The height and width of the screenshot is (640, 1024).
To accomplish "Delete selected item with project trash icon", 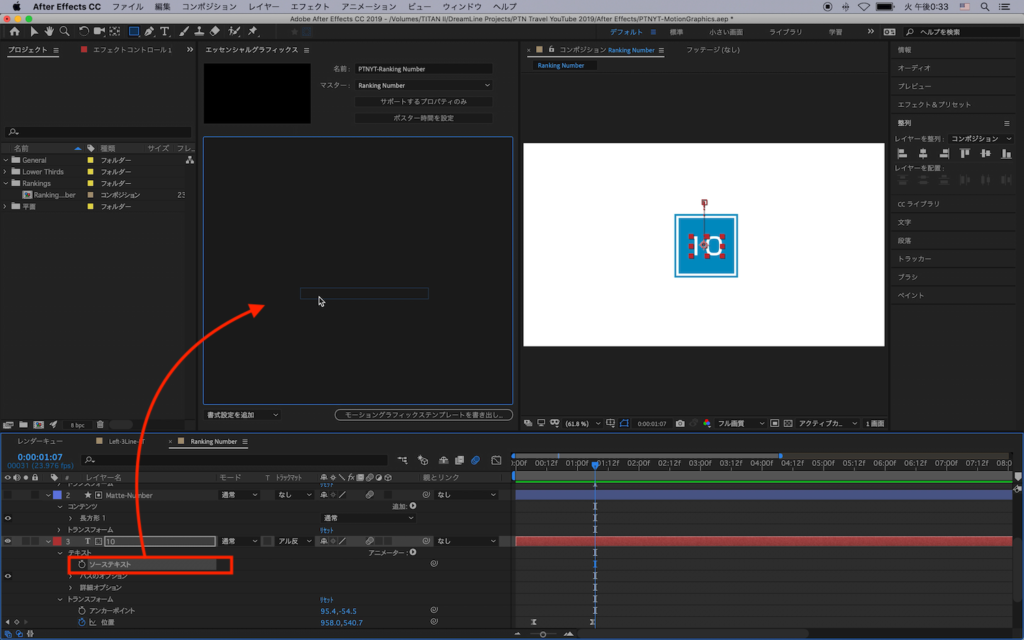I will click(100, 424).
